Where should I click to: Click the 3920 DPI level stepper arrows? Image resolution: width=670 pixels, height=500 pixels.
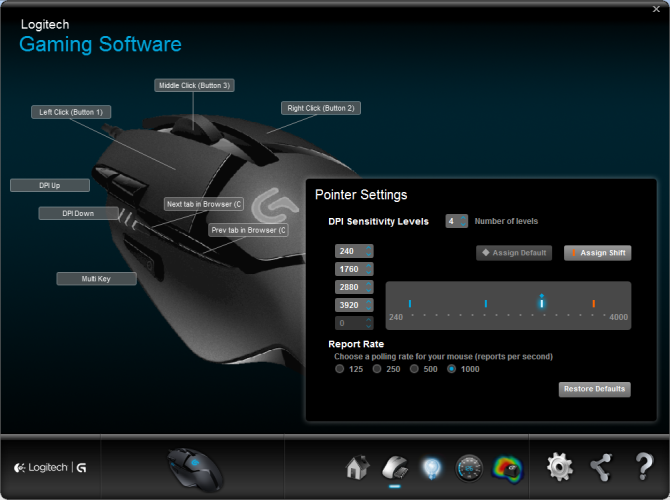(x=368, y=305)
